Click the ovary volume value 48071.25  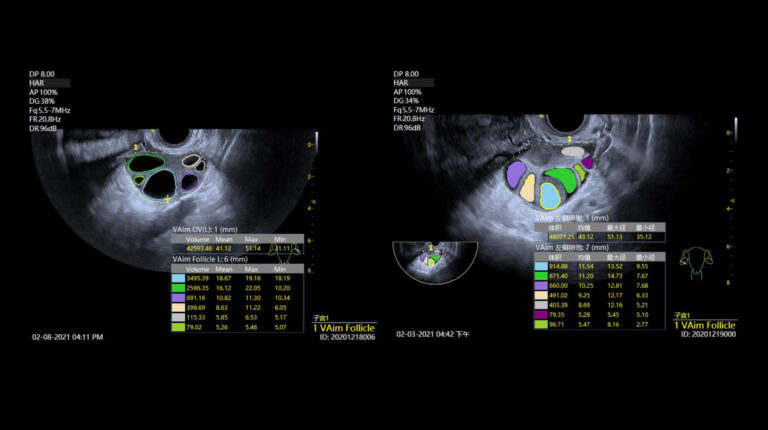561,237
